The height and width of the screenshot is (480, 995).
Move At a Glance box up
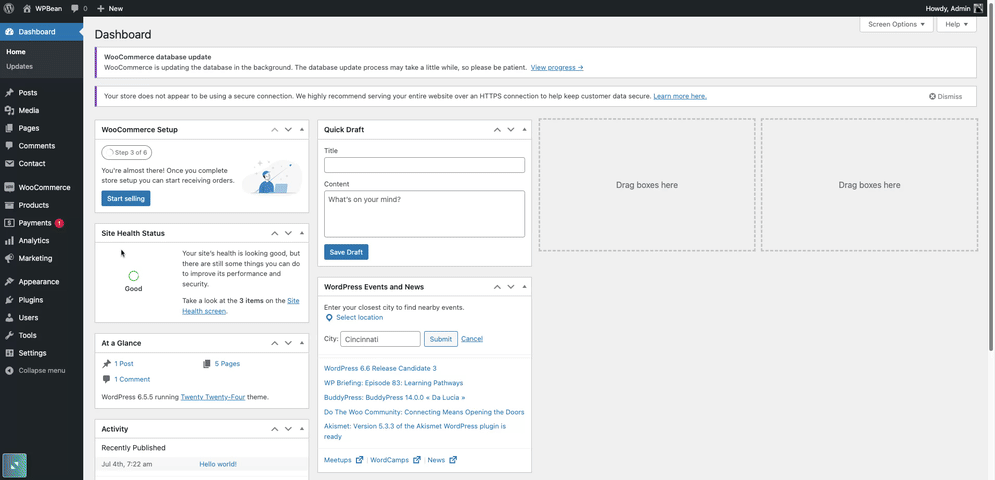(275, 343)
